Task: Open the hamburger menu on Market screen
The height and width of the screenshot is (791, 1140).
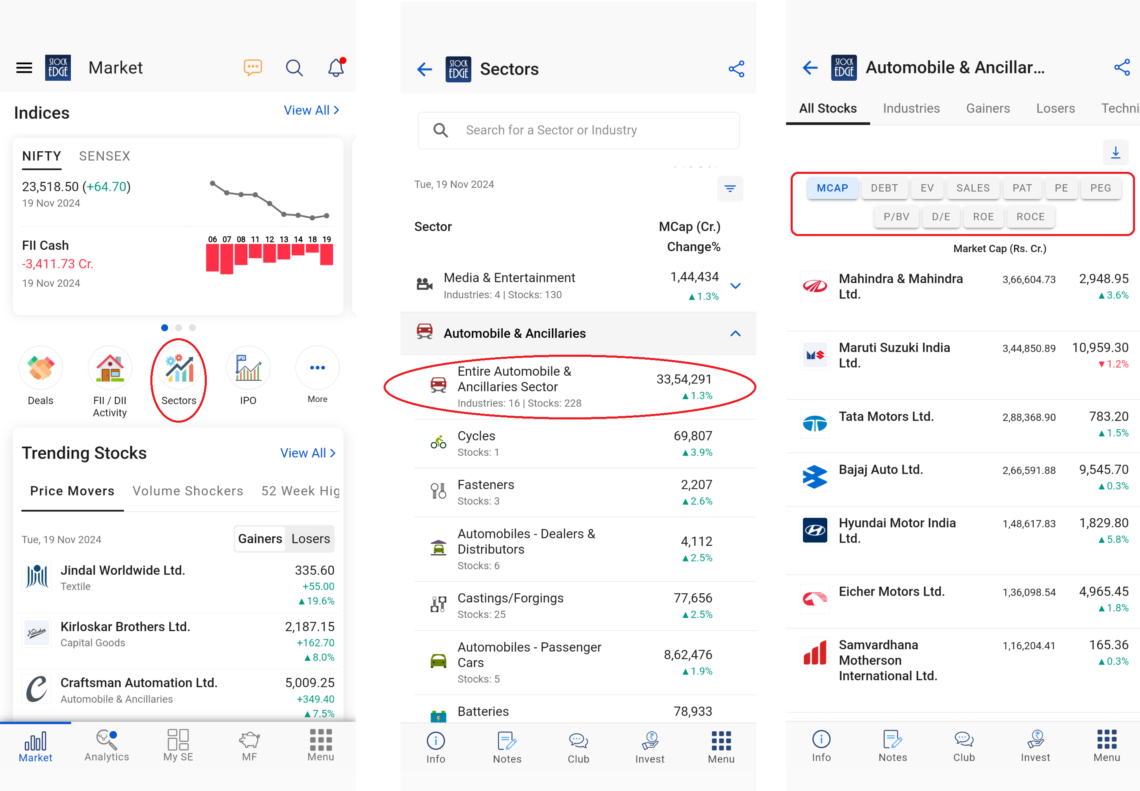Action: point(24,68)
